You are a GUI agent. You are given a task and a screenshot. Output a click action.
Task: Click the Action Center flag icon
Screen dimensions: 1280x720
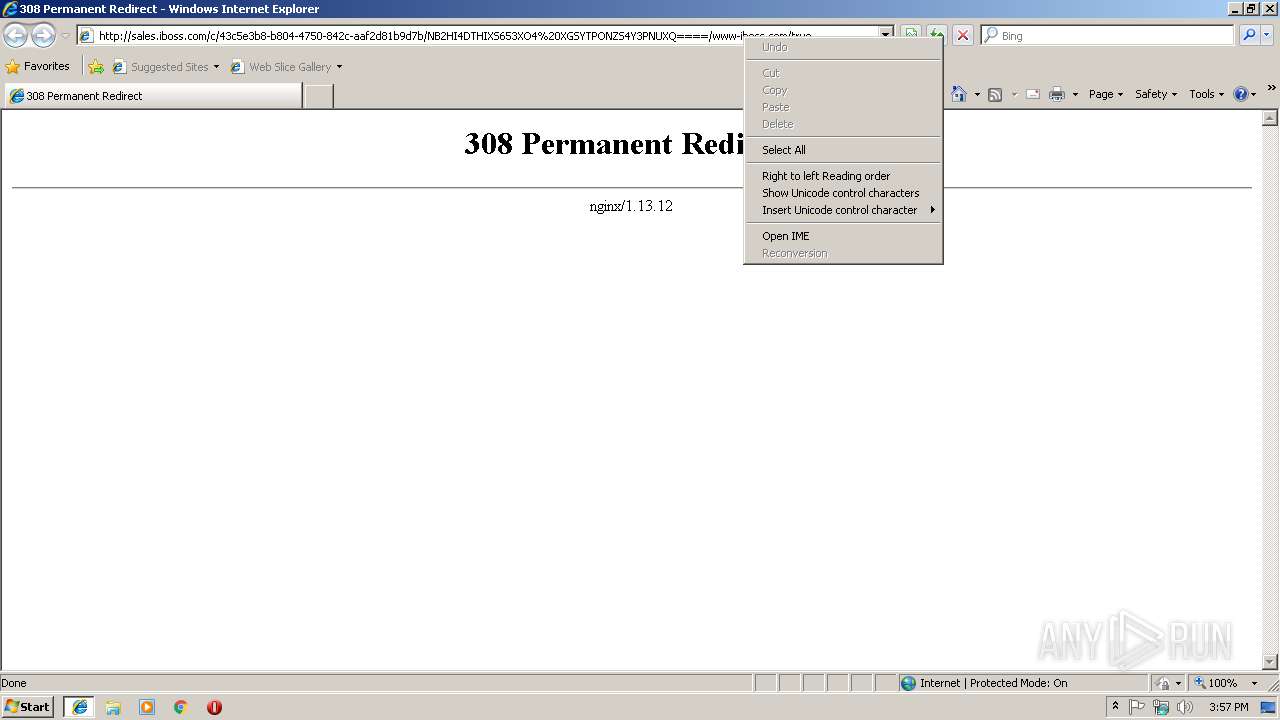pyautogui.click(x=1137, y=707)
